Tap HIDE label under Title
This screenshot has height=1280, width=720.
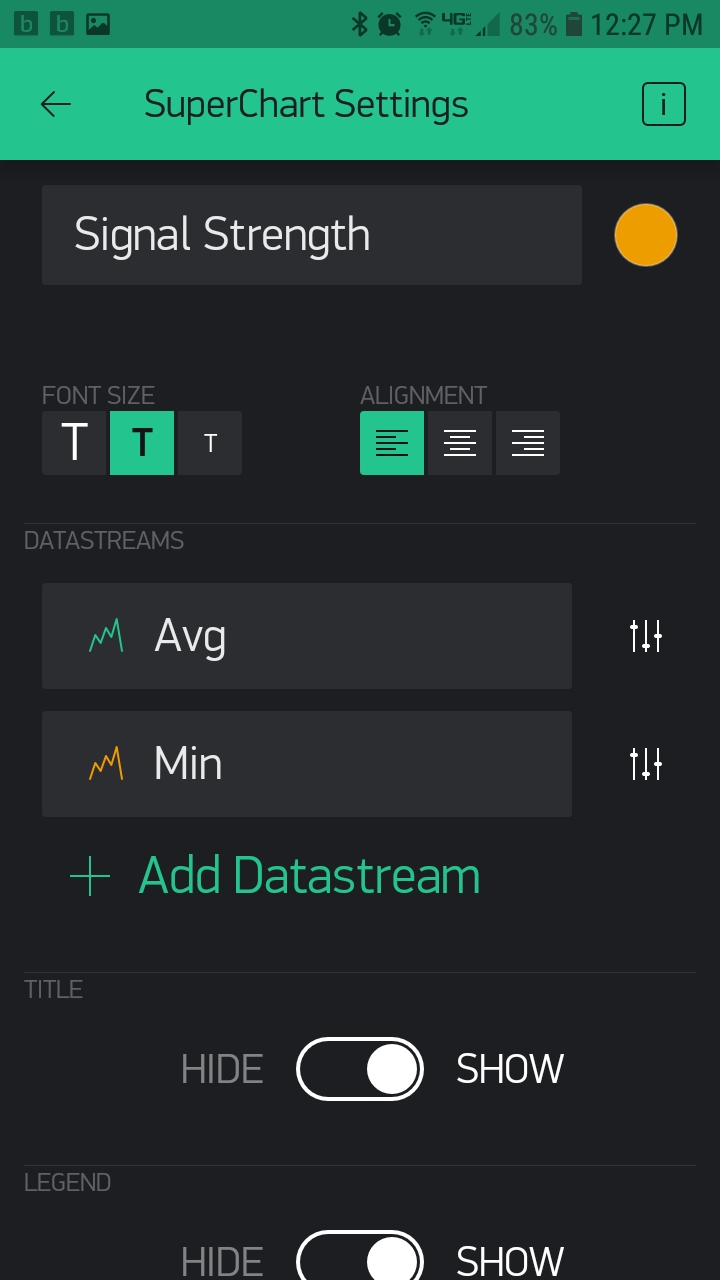pyautogui.click(x=222, y=1069)
